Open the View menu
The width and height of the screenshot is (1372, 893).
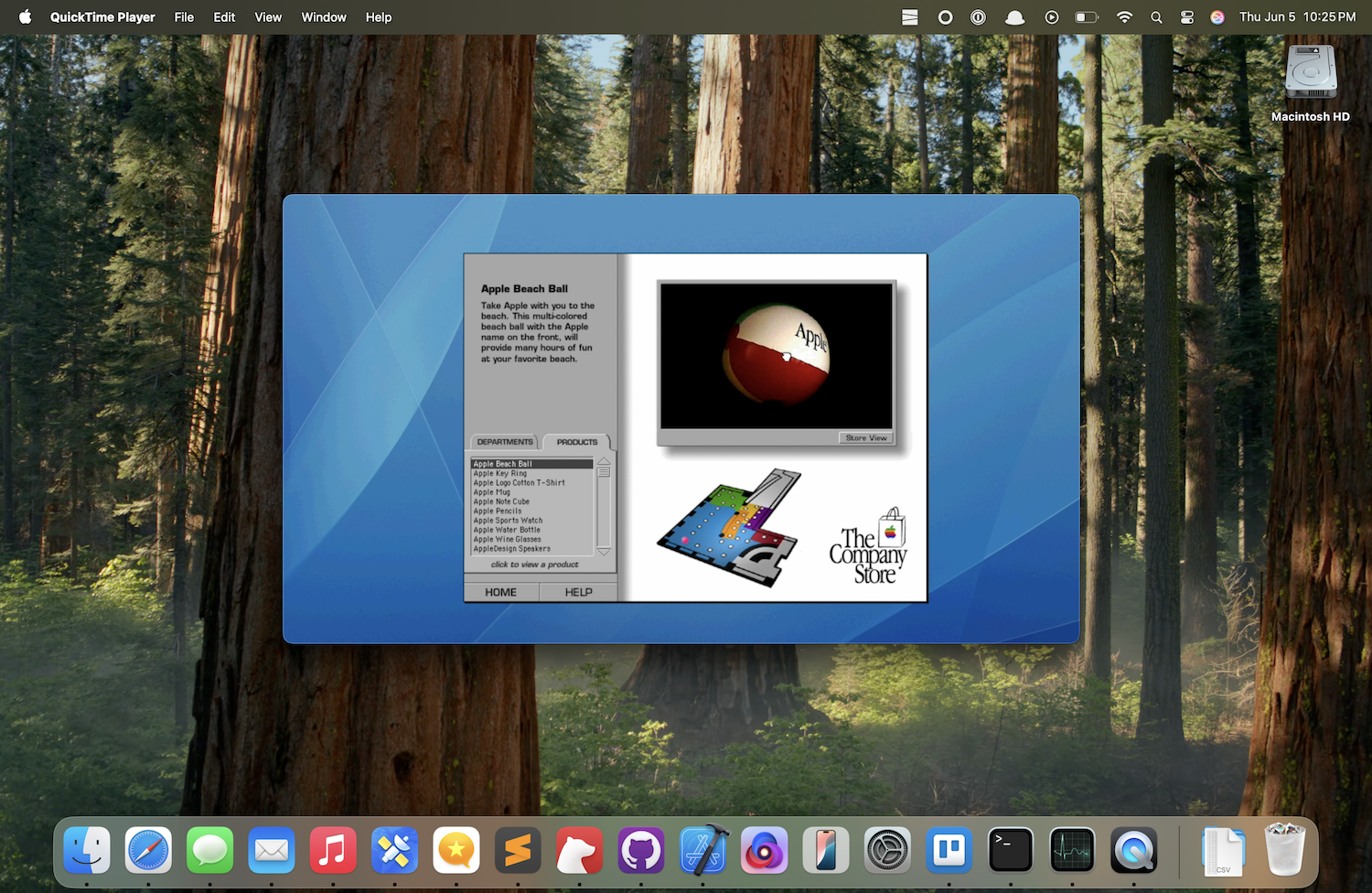pyautogui.click(x=268, y=16)
